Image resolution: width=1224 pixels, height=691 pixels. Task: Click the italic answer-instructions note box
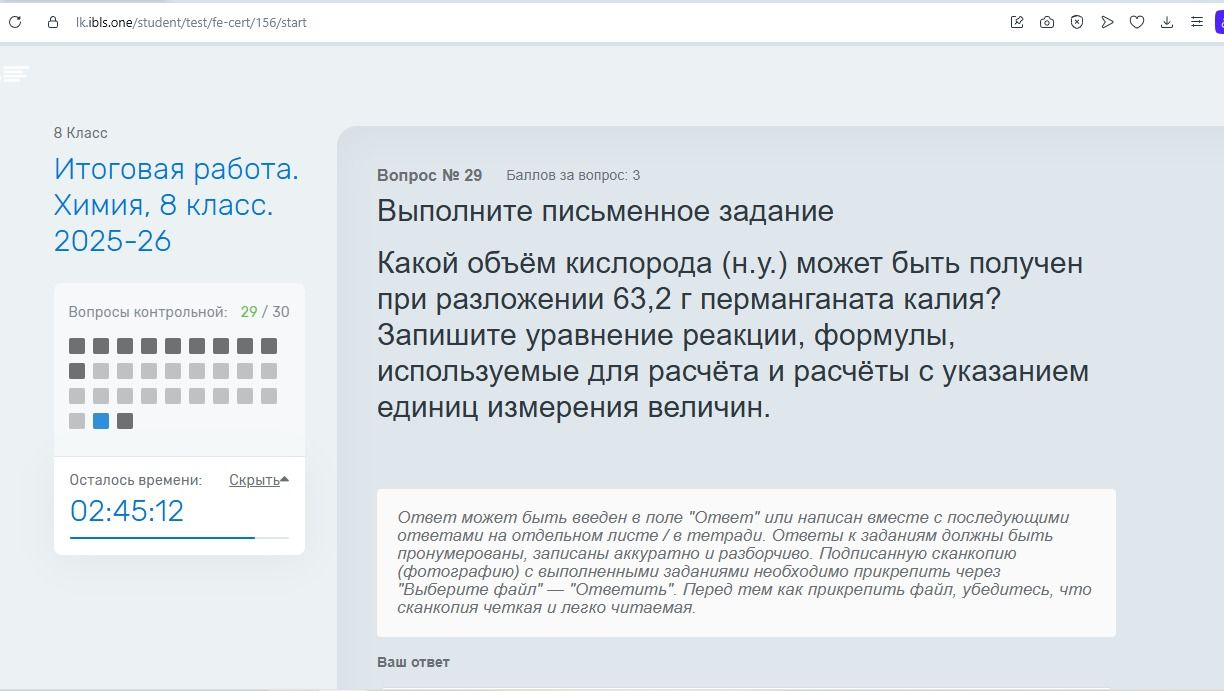click(746, 562)
